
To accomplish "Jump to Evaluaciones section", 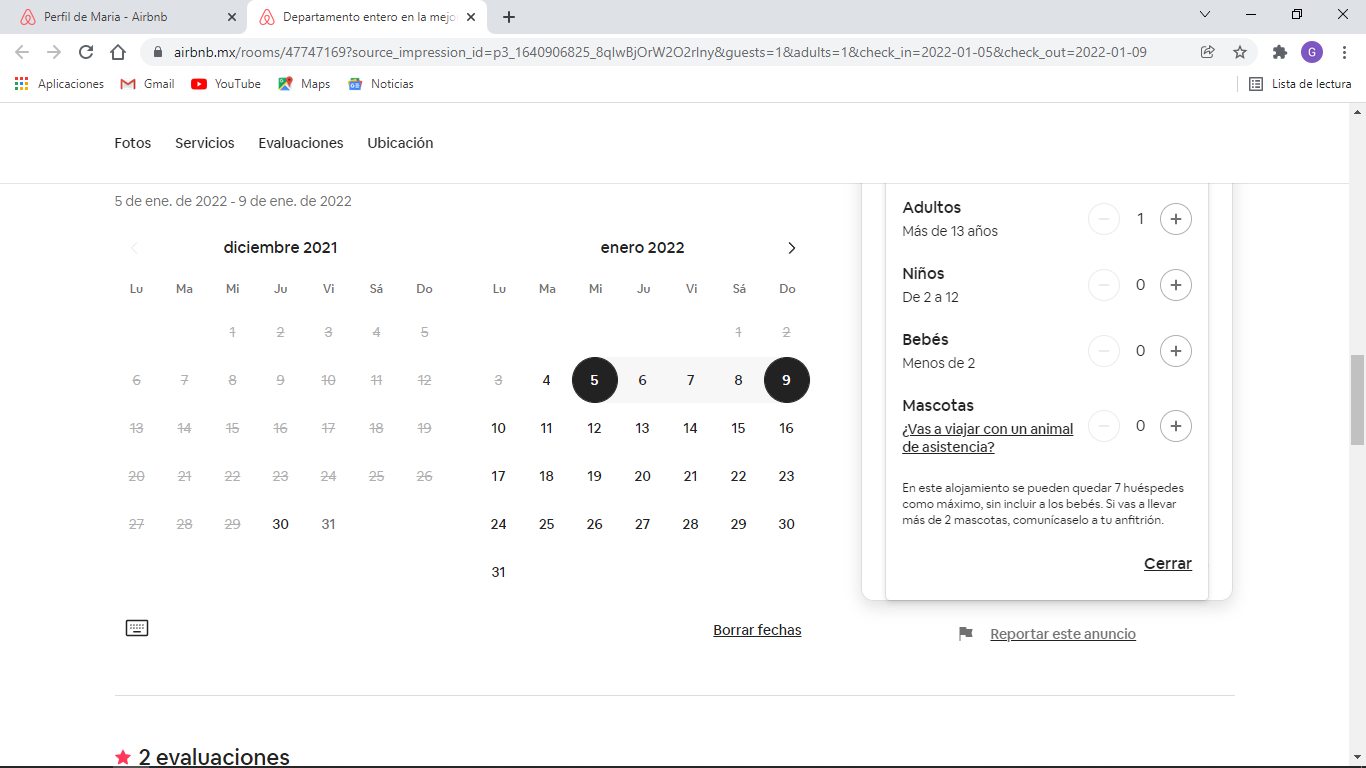I will 301,143.
